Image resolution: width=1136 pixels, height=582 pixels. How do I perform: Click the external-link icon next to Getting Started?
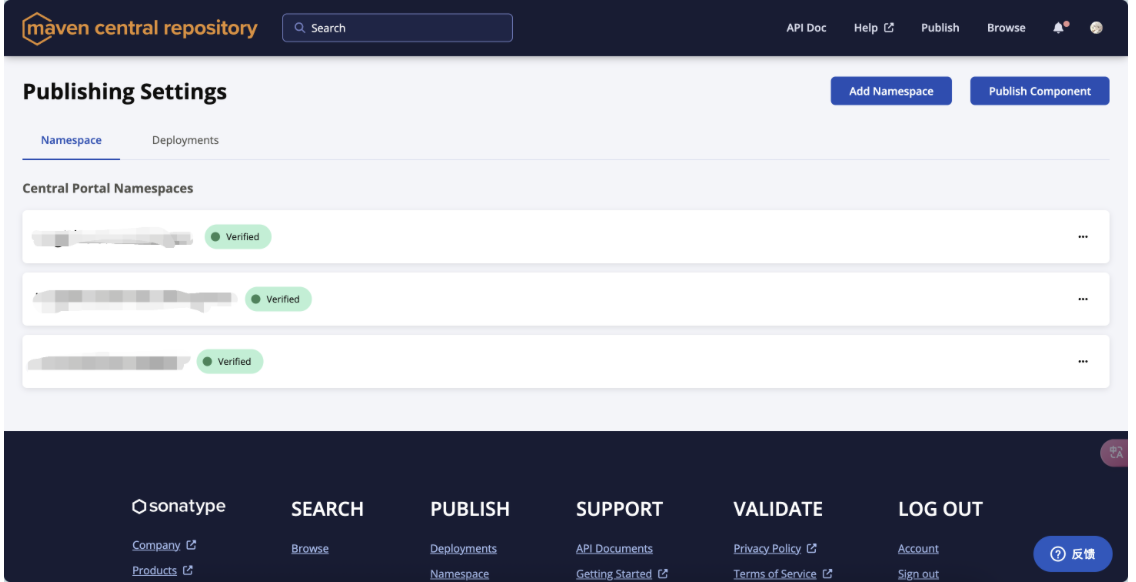pyautogui.click(x=662, y=574)
